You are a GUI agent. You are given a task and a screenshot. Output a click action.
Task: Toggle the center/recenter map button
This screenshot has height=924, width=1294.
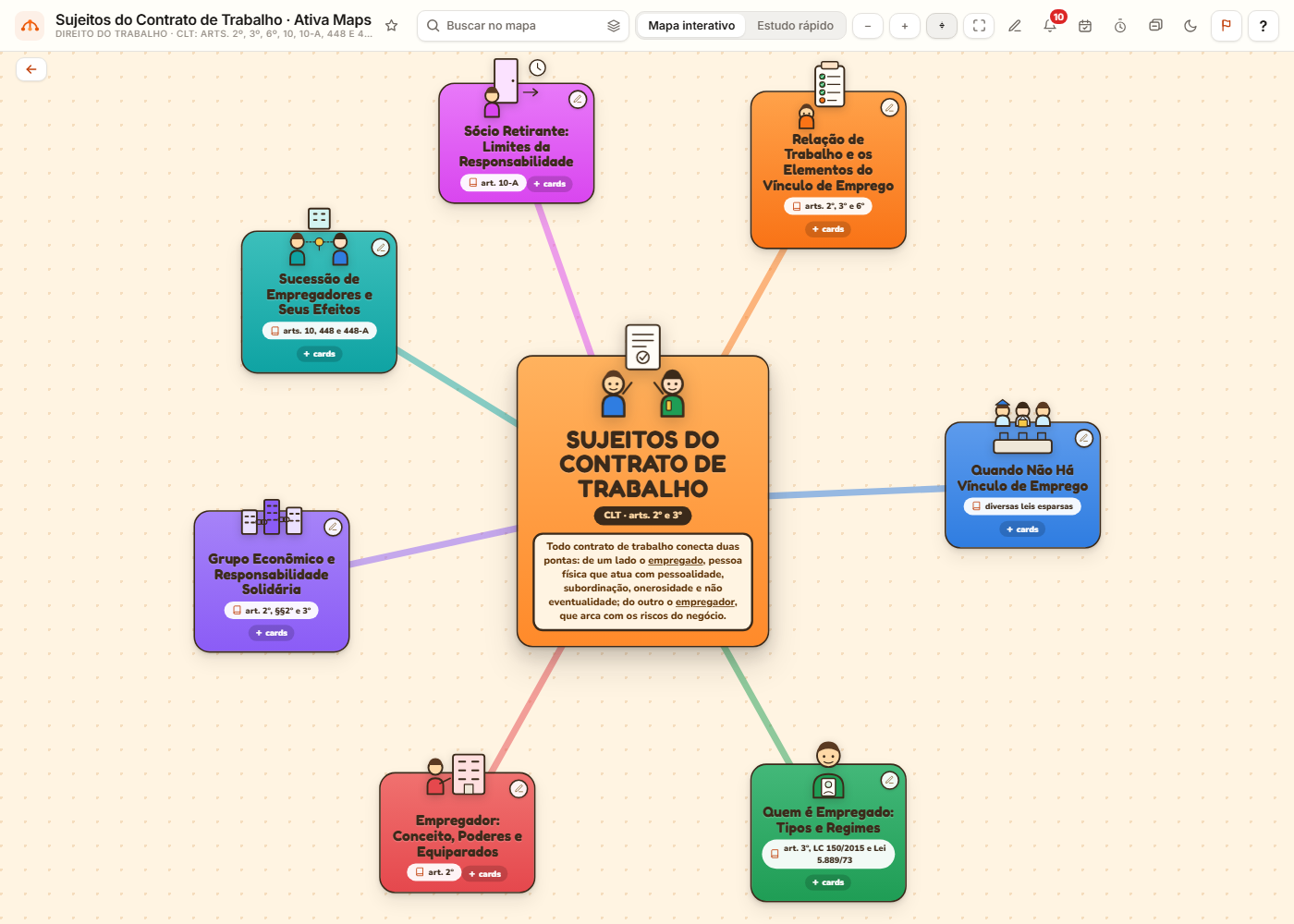click(x=942, y=26)
